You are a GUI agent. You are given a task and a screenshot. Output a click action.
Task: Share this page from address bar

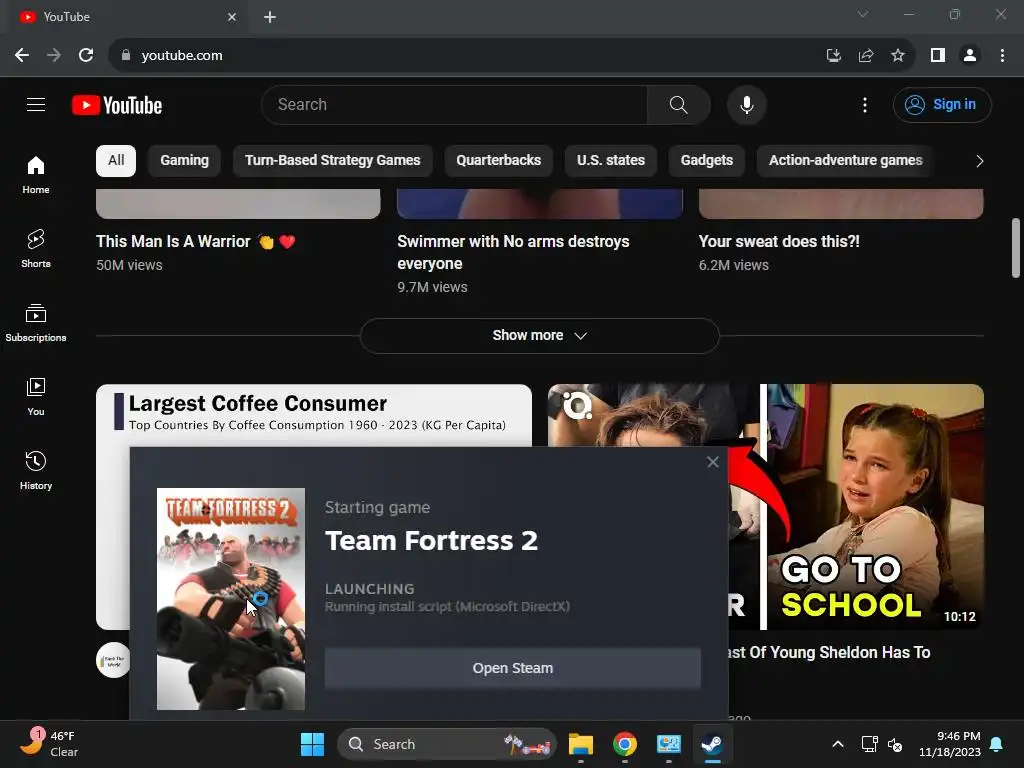tap(866, 56)
